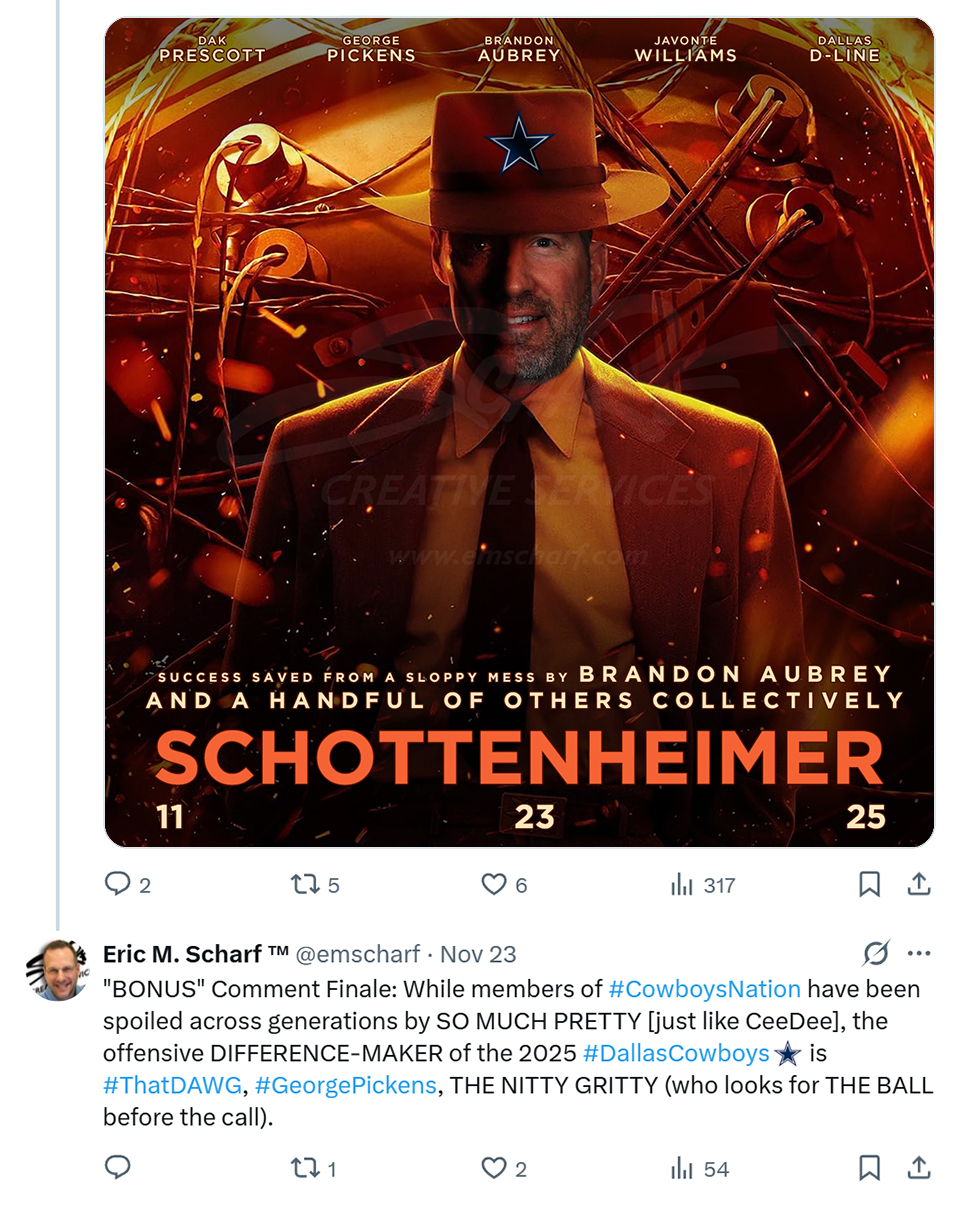Open the three-dot more options menu

click(919, 953)
